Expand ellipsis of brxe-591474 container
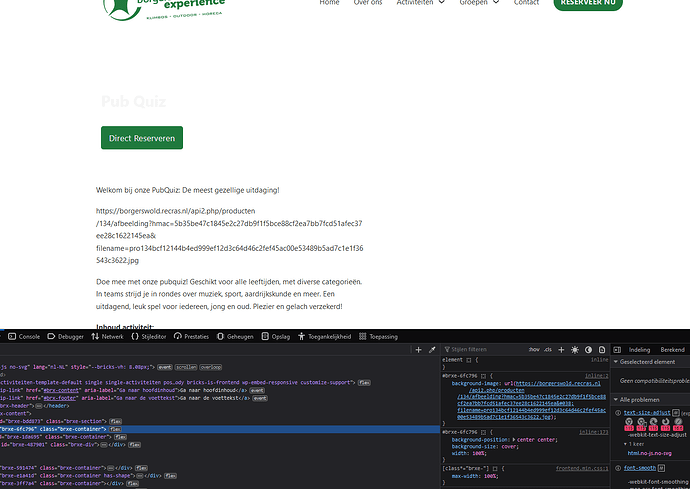 tap(110, 468)
